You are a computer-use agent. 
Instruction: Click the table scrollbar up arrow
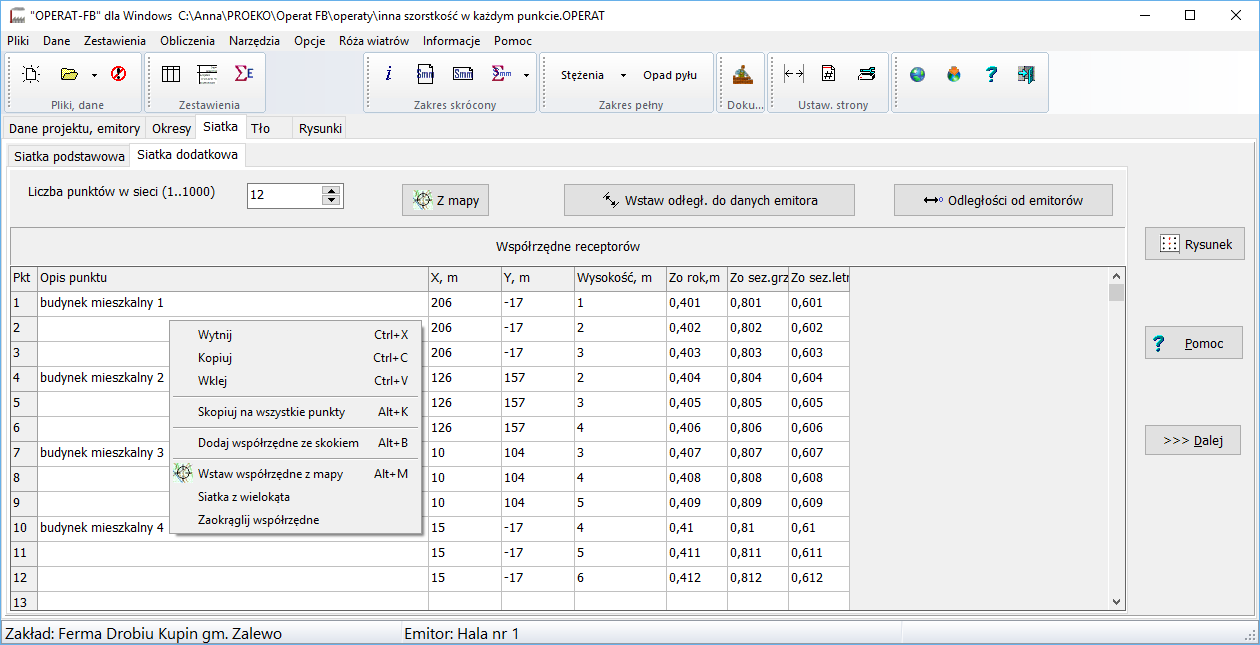coord(1117,275)
